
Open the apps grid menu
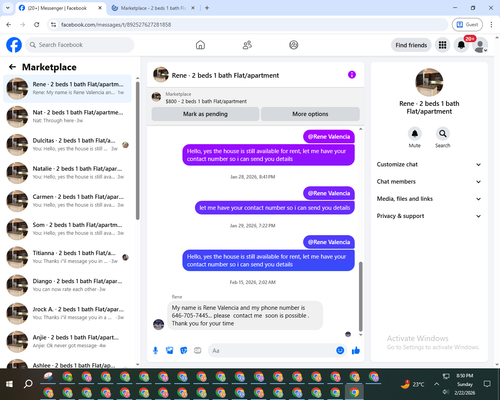point(442,45)
